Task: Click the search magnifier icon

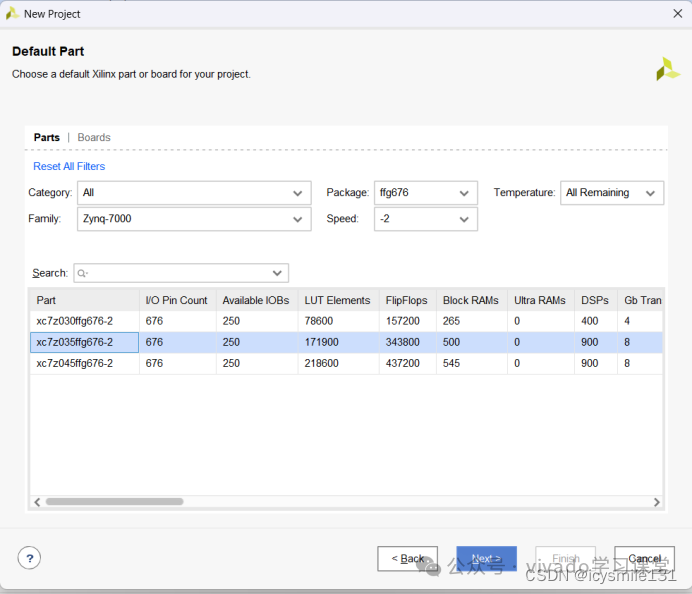Action: [x=82, y=274]
